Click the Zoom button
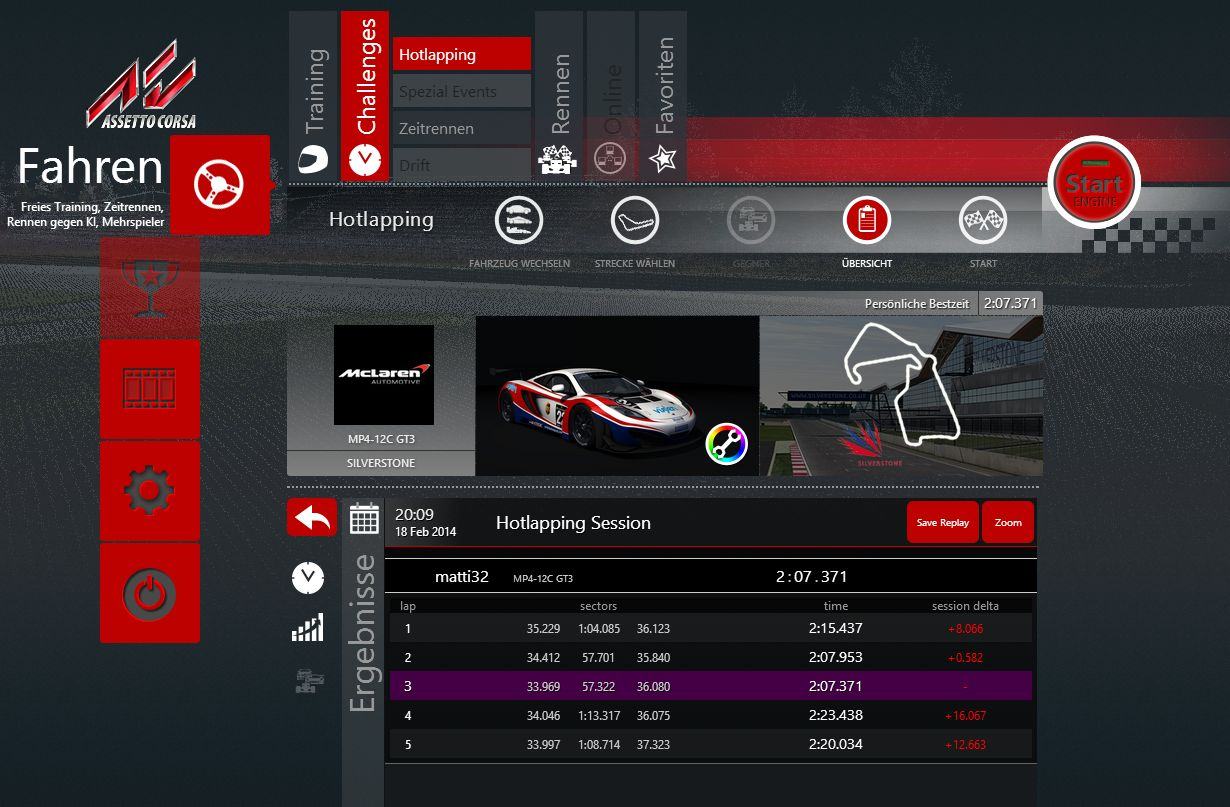1230x807 pixels. 1008,523
